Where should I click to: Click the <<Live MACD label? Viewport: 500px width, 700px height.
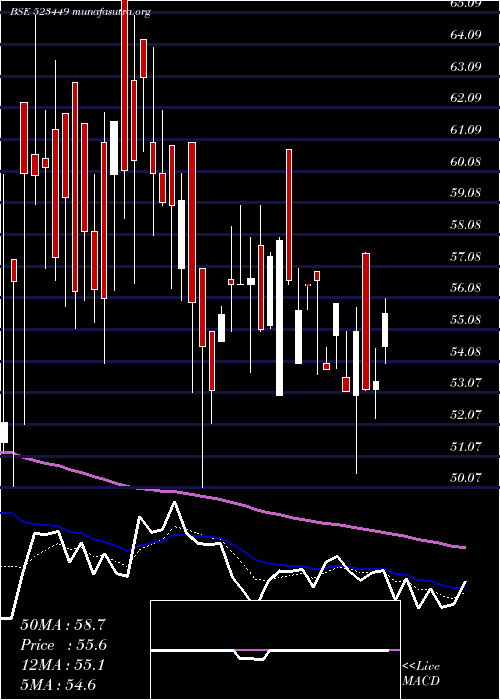[x=421, y=674]
